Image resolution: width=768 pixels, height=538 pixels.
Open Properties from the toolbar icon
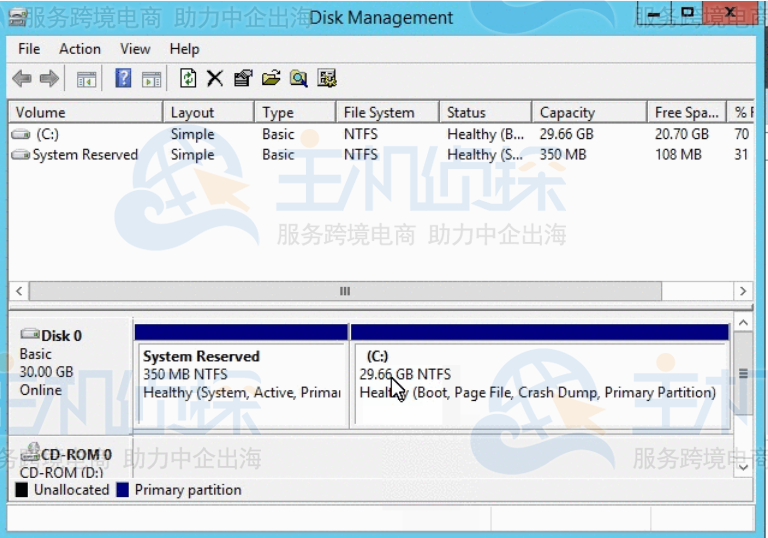pos(243,79)
